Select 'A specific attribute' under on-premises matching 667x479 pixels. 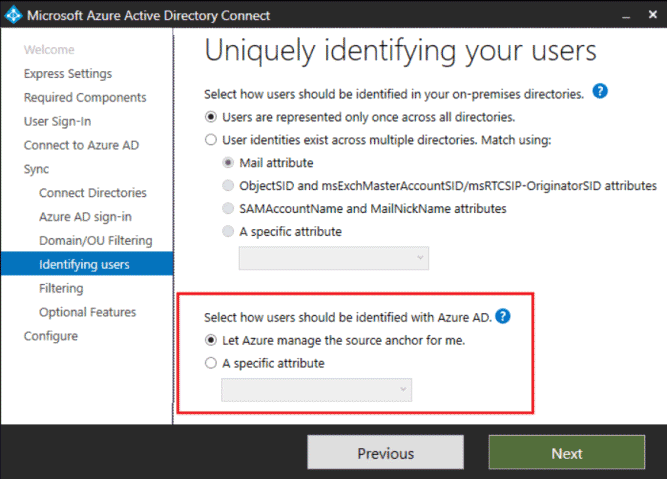click(230, 232)
